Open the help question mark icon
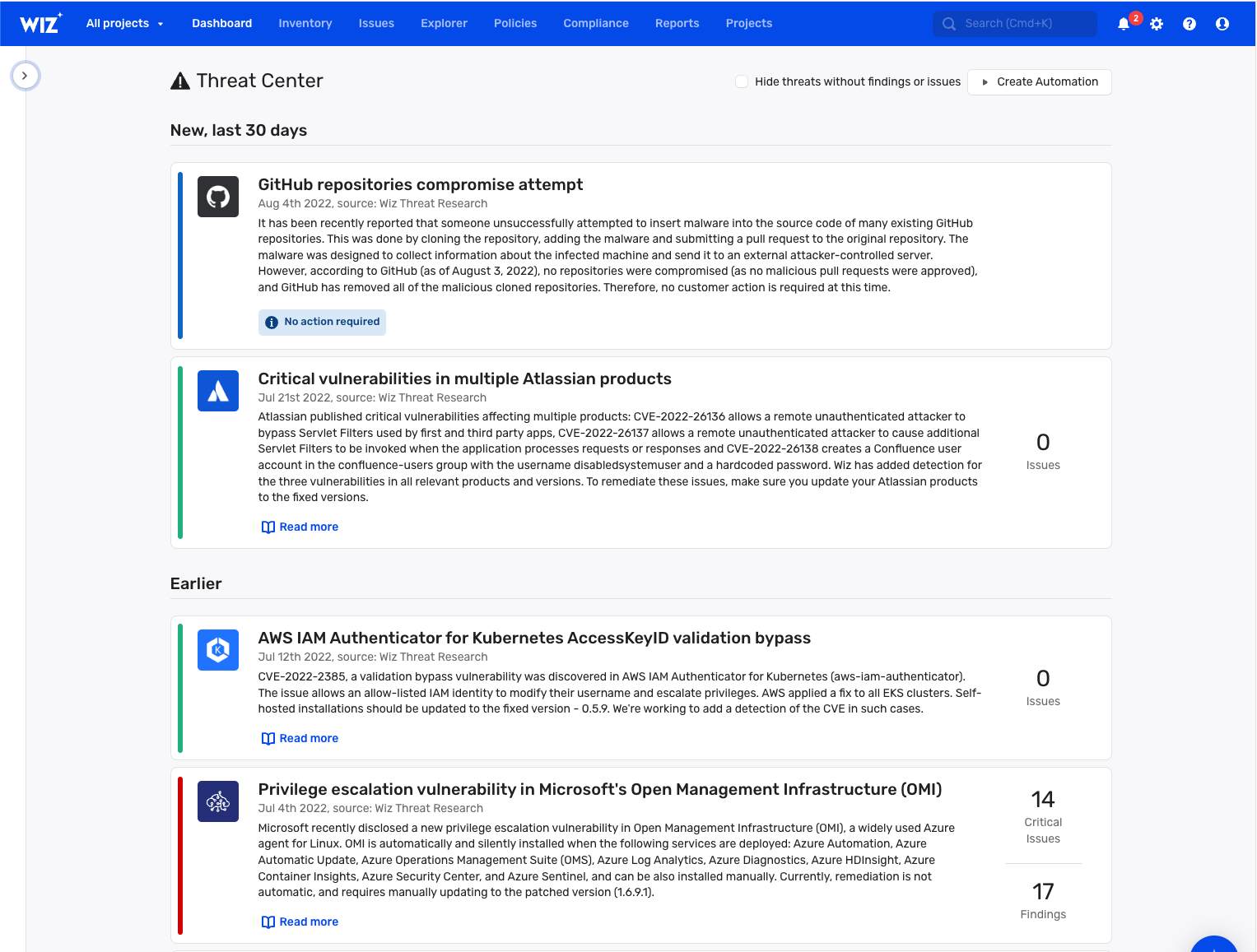Screen dimensions: 1257x952 (1189, 24)
